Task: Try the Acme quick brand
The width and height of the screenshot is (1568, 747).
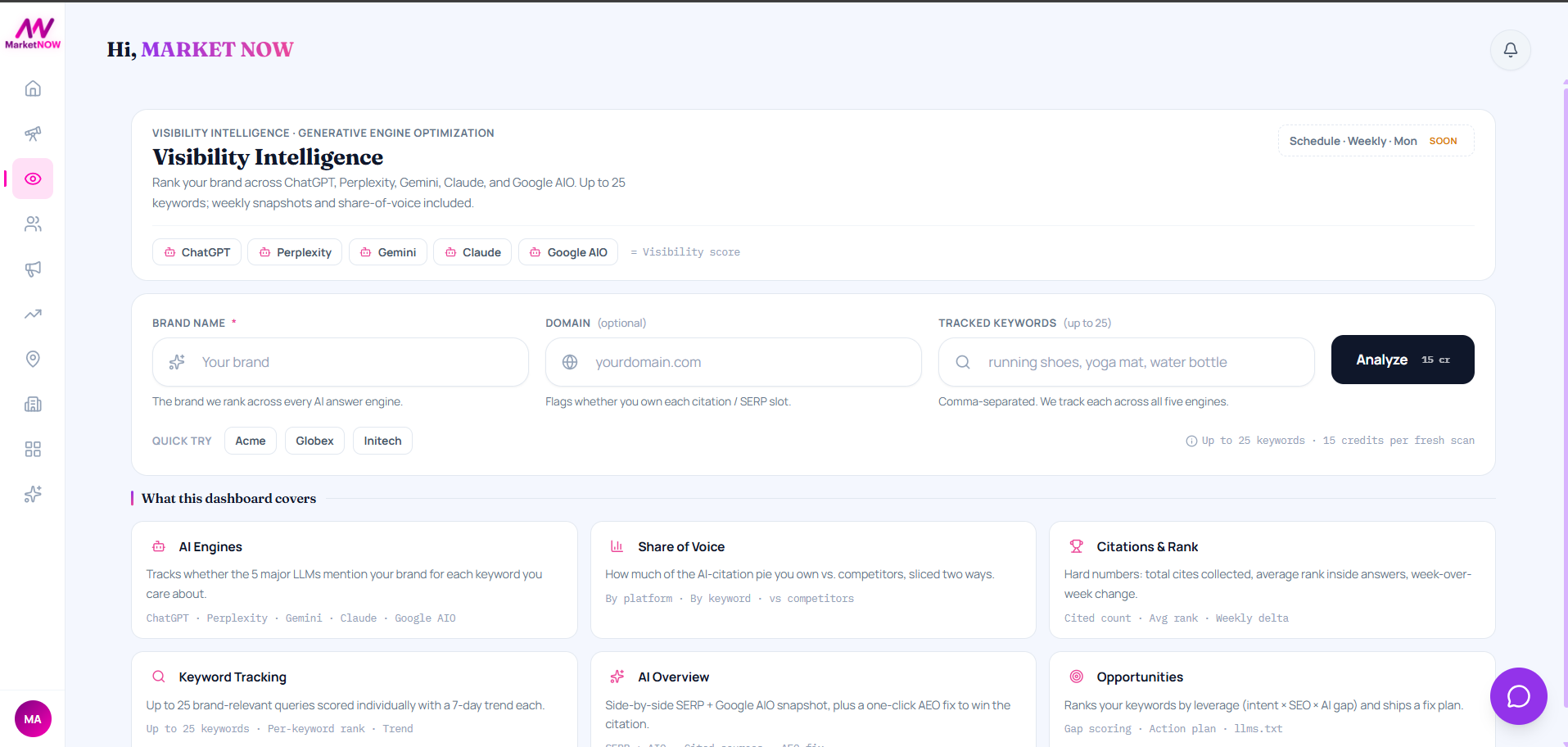Action: pos(251,441)
